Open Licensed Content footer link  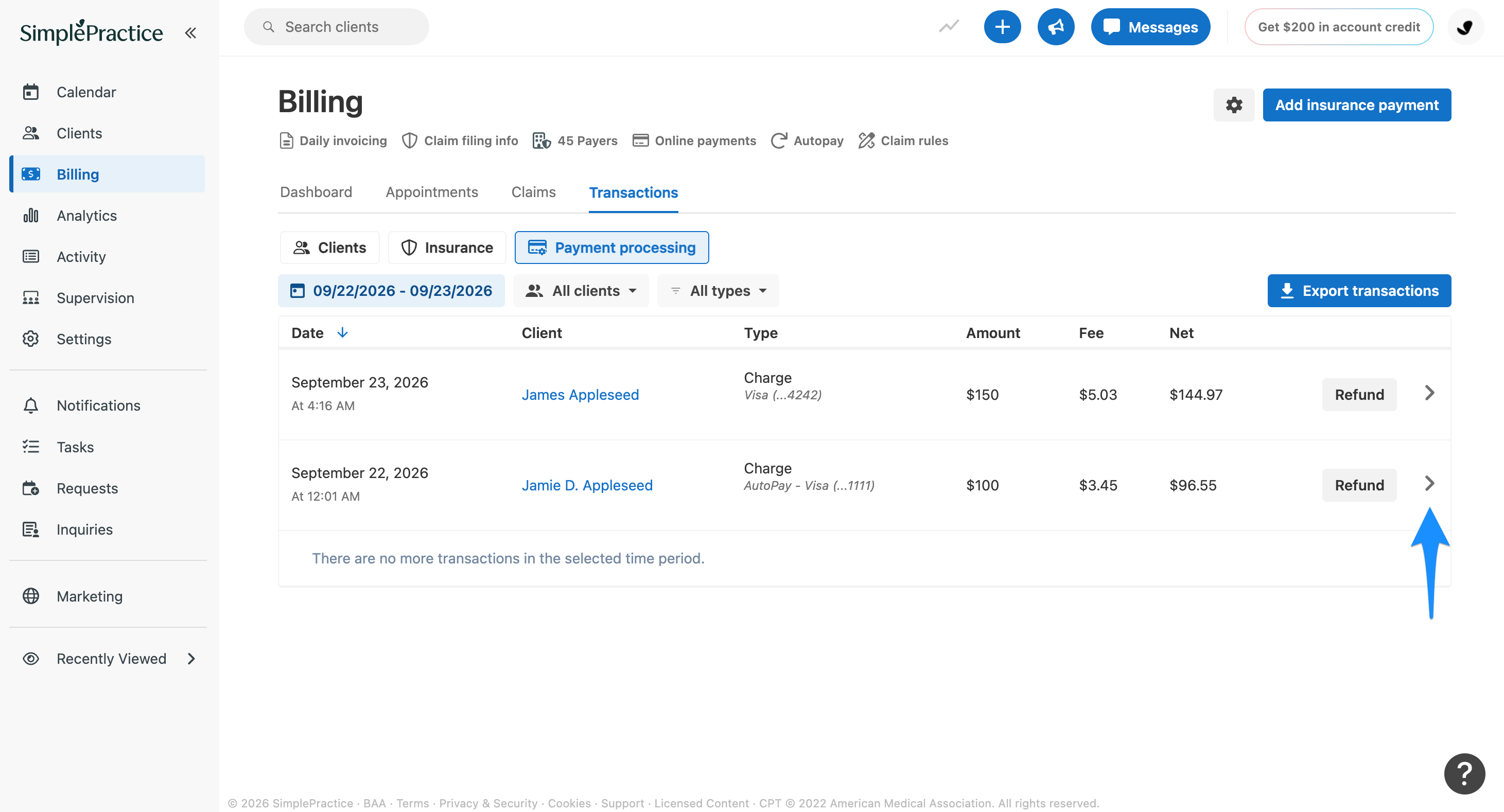(701, 803)
